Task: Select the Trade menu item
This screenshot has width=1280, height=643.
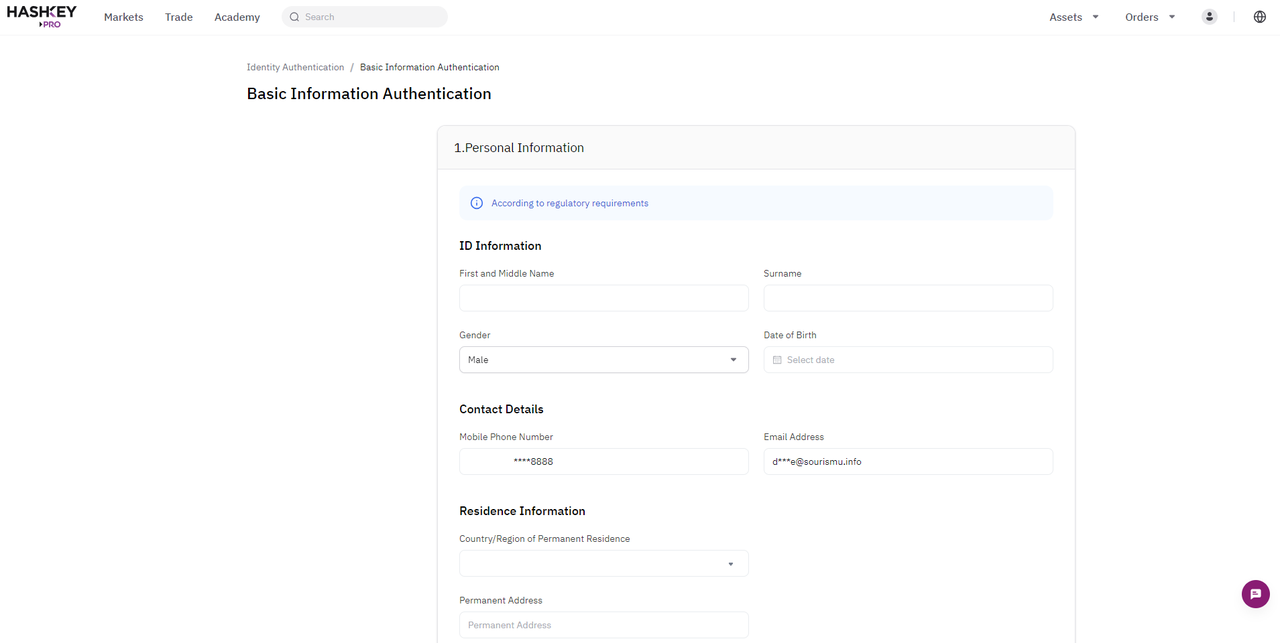Action: 178,16
